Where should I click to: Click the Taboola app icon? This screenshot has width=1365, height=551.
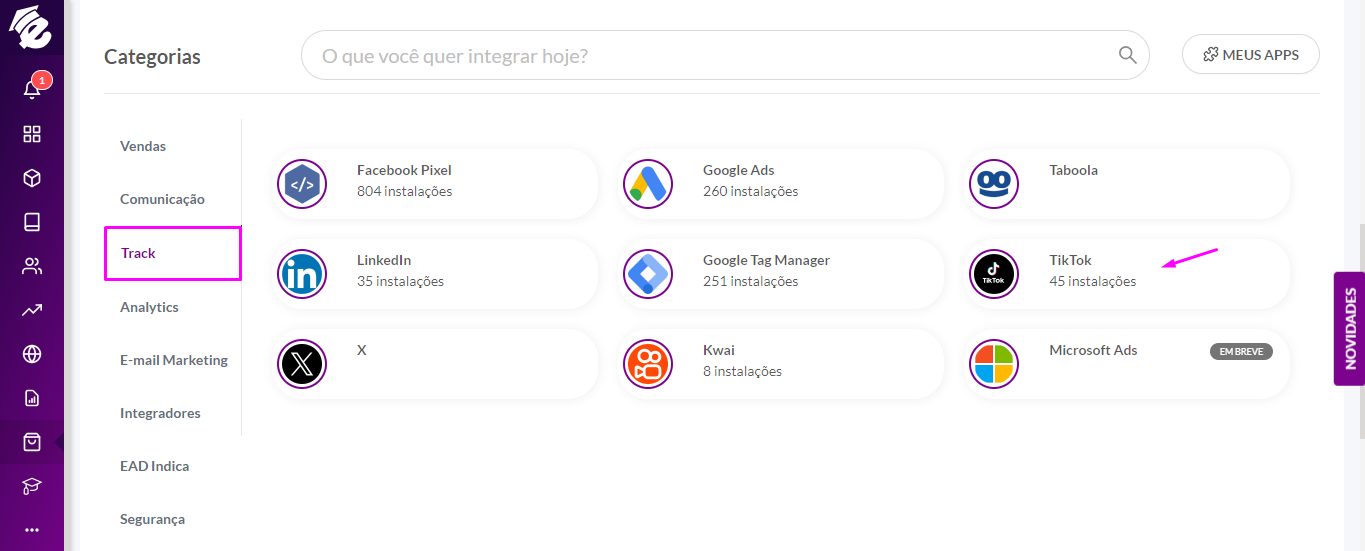point(994,184)
